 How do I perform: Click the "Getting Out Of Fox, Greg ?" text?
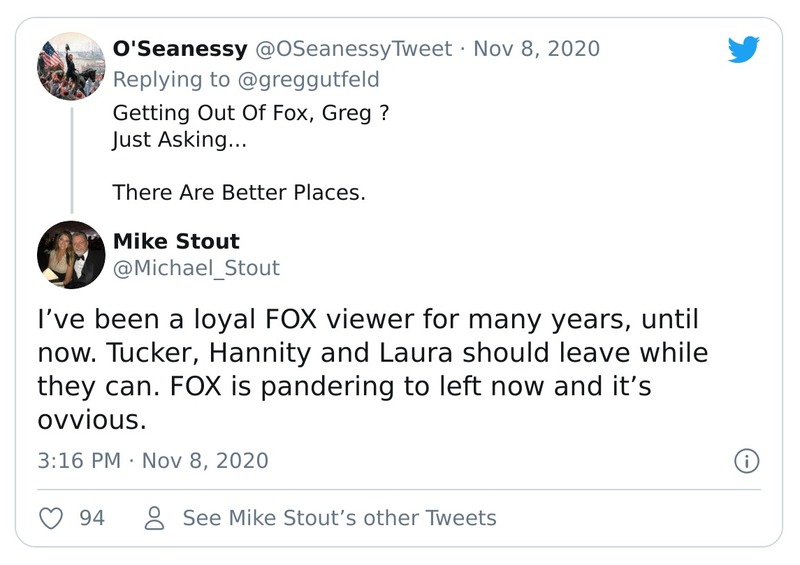tap(250, 113)
